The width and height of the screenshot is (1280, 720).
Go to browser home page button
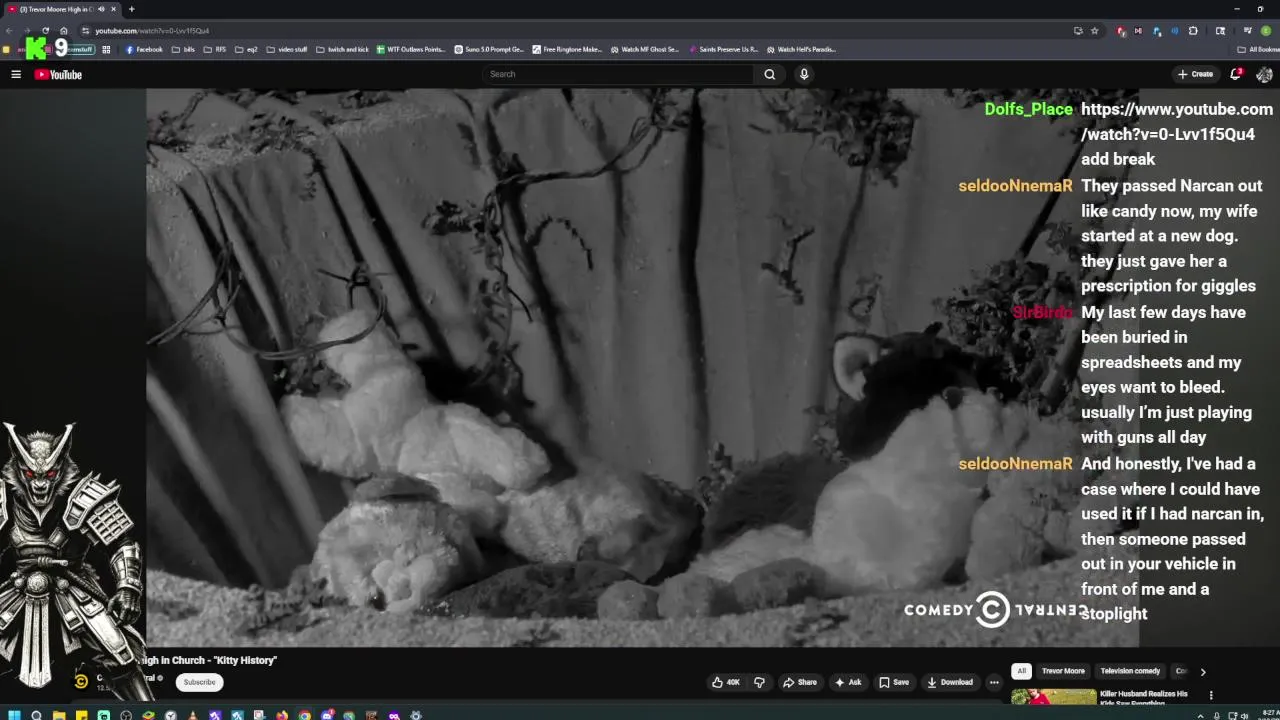coord(63,31)
